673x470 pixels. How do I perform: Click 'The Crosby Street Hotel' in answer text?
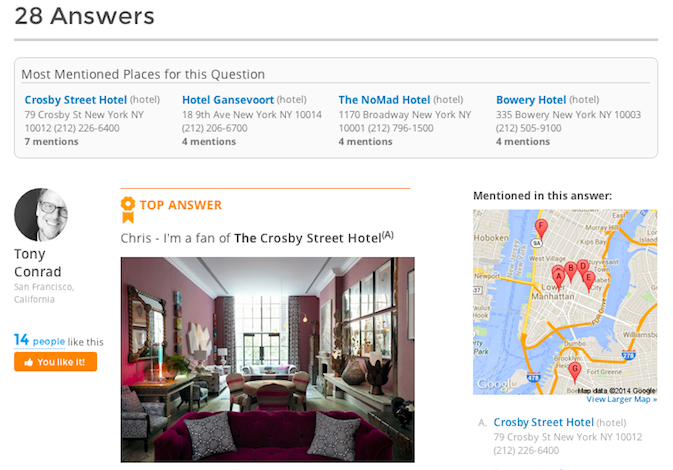308,238
